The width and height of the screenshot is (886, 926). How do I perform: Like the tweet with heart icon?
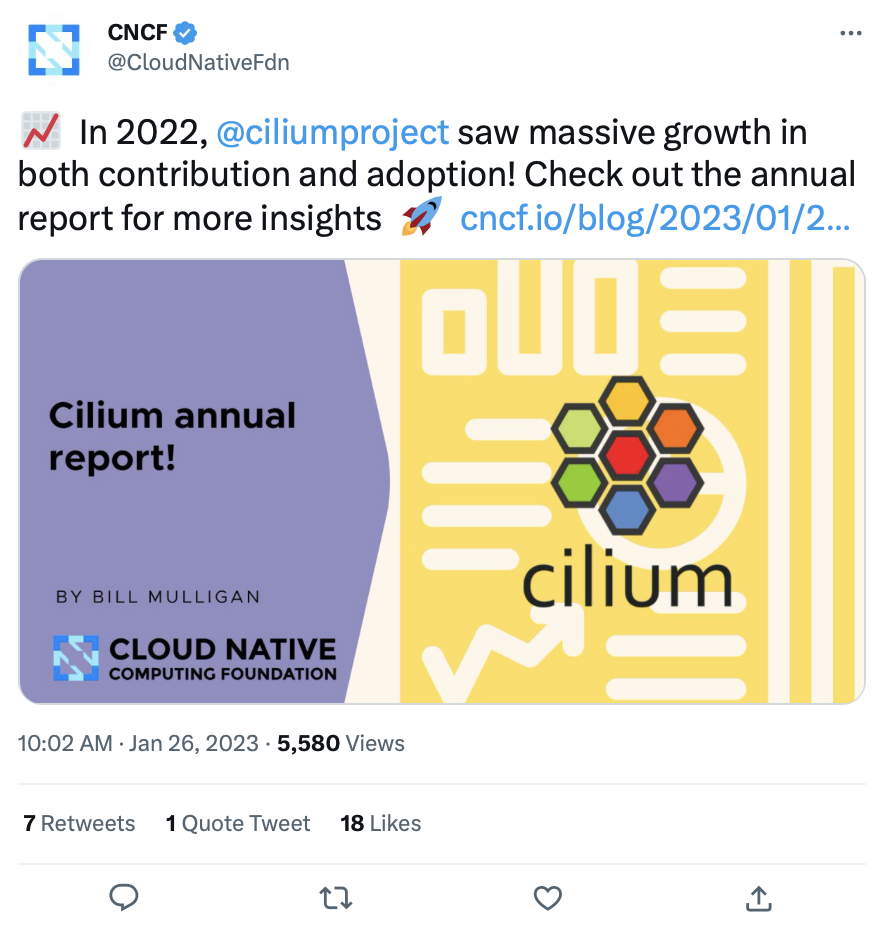pos(548,898)
